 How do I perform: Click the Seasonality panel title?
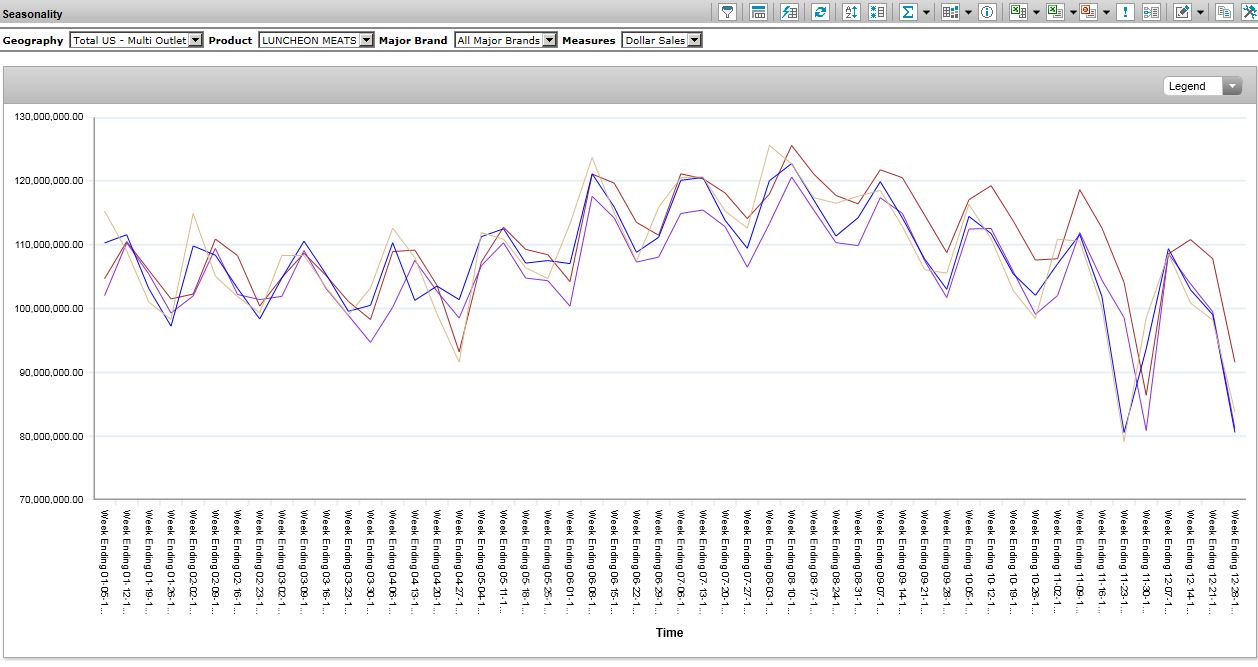[x=32, y=14]
